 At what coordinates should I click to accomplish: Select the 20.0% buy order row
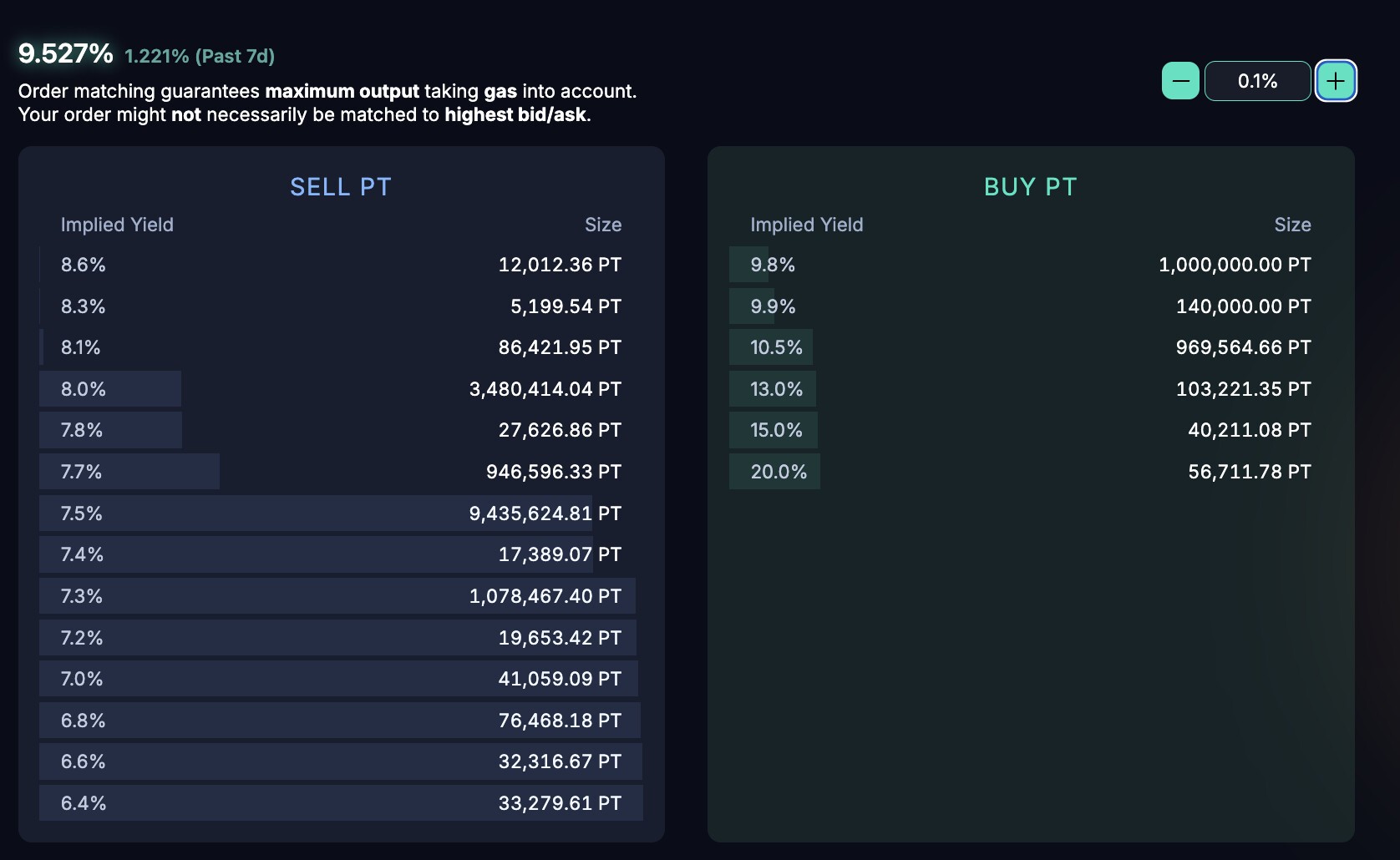pos(1030,472)
